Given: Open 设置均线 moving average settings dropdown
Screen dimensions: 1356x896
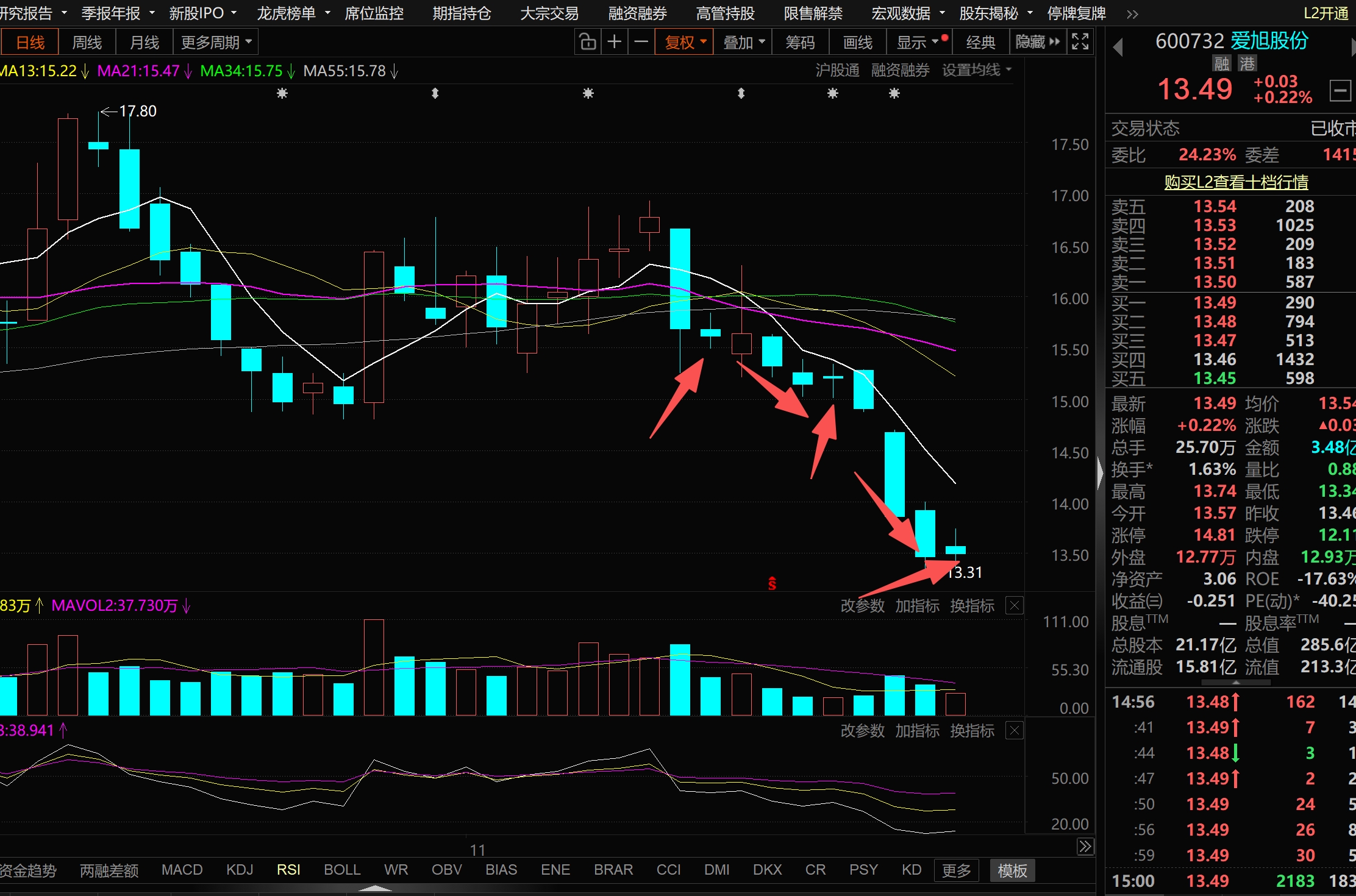Looking at the screenshot, I should click(x=976, y=71).
